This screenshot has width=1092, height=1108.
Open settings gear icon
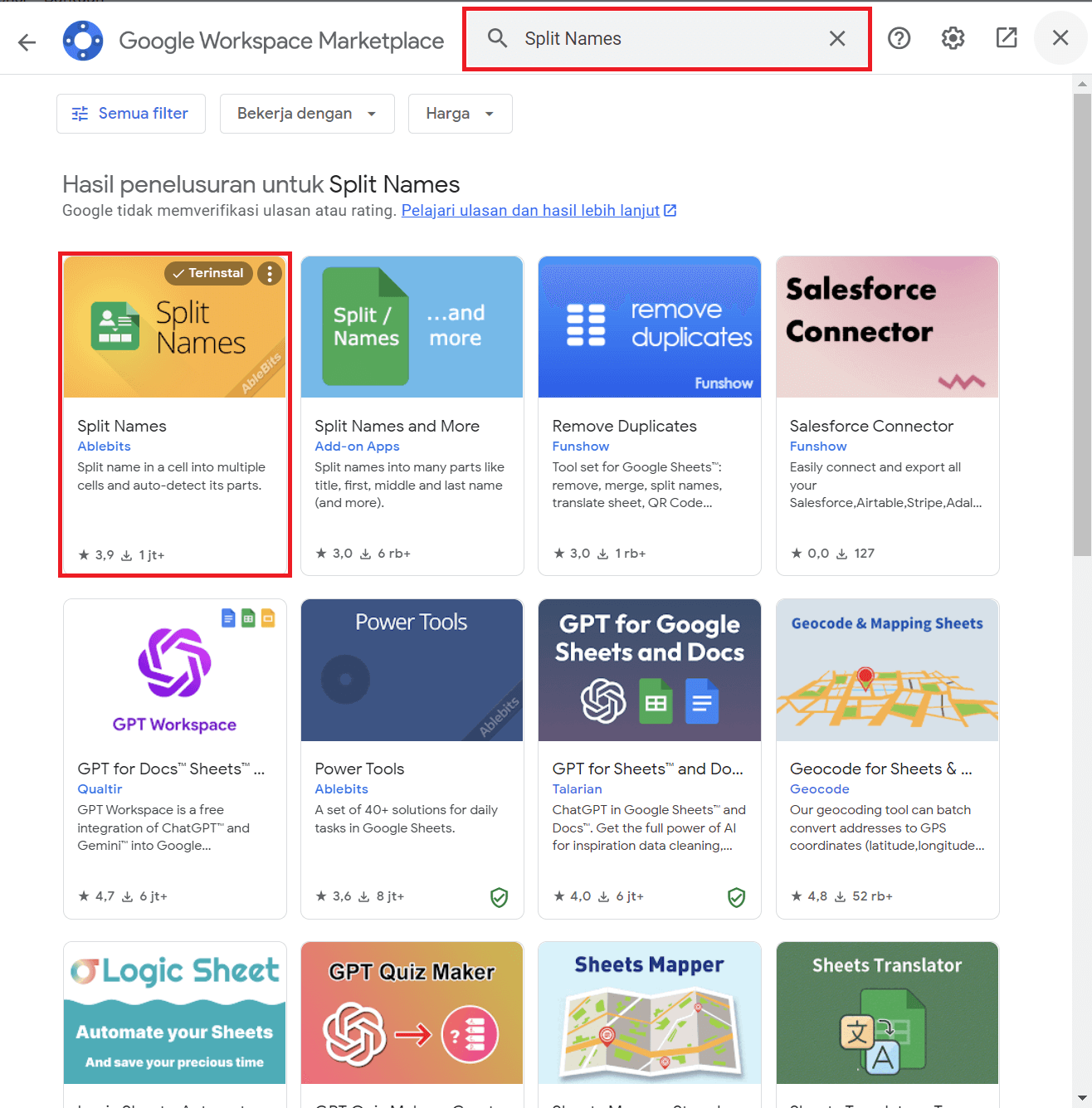pos(953,38)
